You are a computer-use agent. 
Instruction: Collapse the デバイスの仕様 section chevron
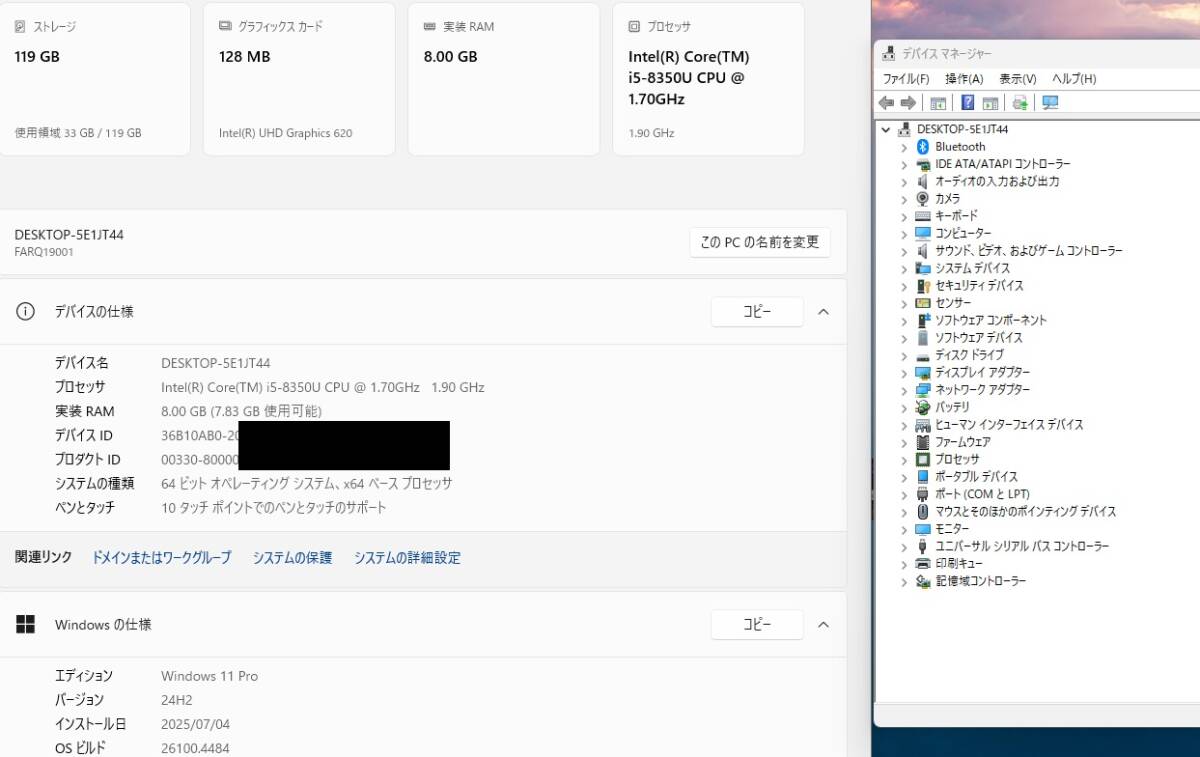pos(823,312)
